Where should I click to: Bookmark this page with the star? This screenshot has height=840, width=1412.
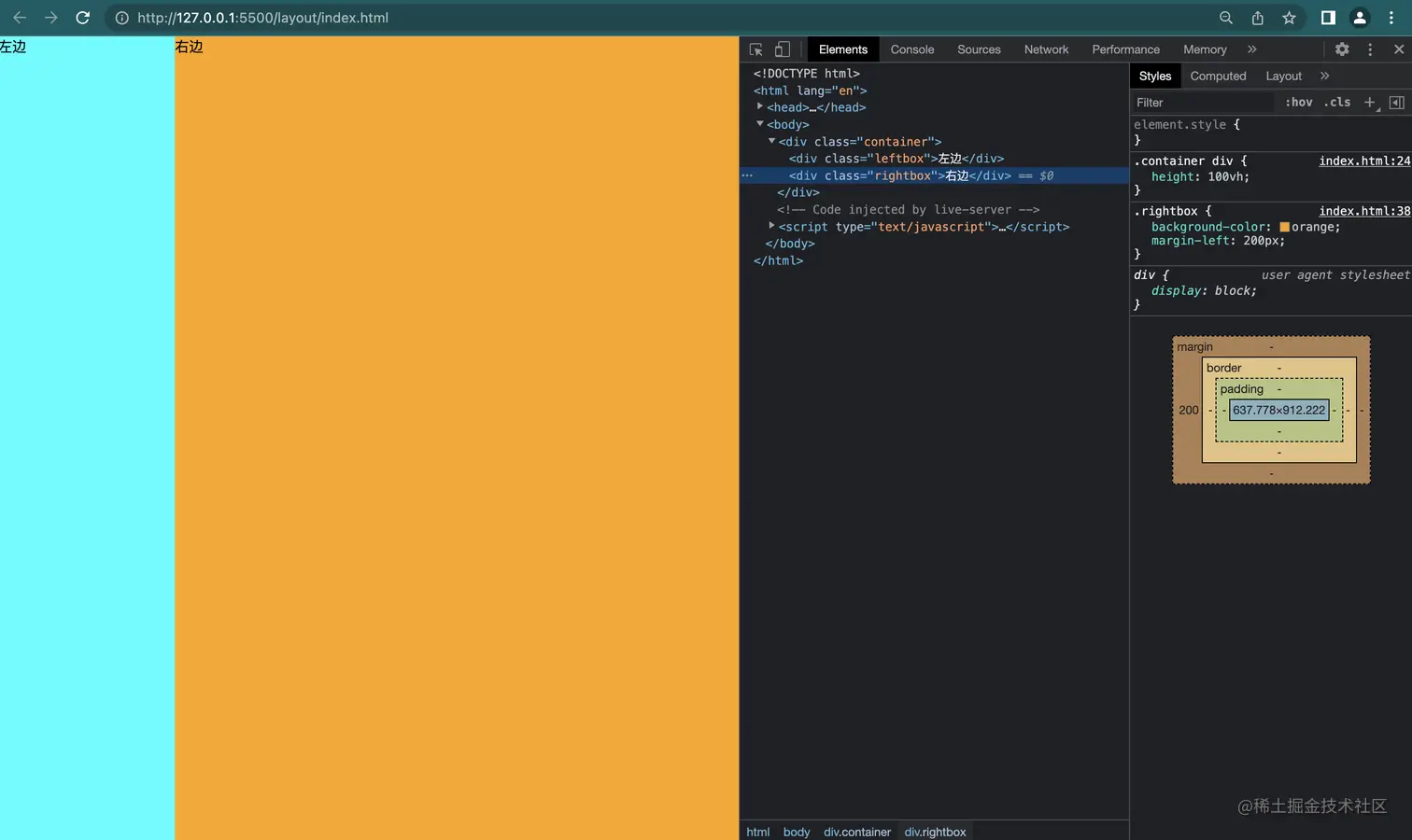[x=1290, y=18]
